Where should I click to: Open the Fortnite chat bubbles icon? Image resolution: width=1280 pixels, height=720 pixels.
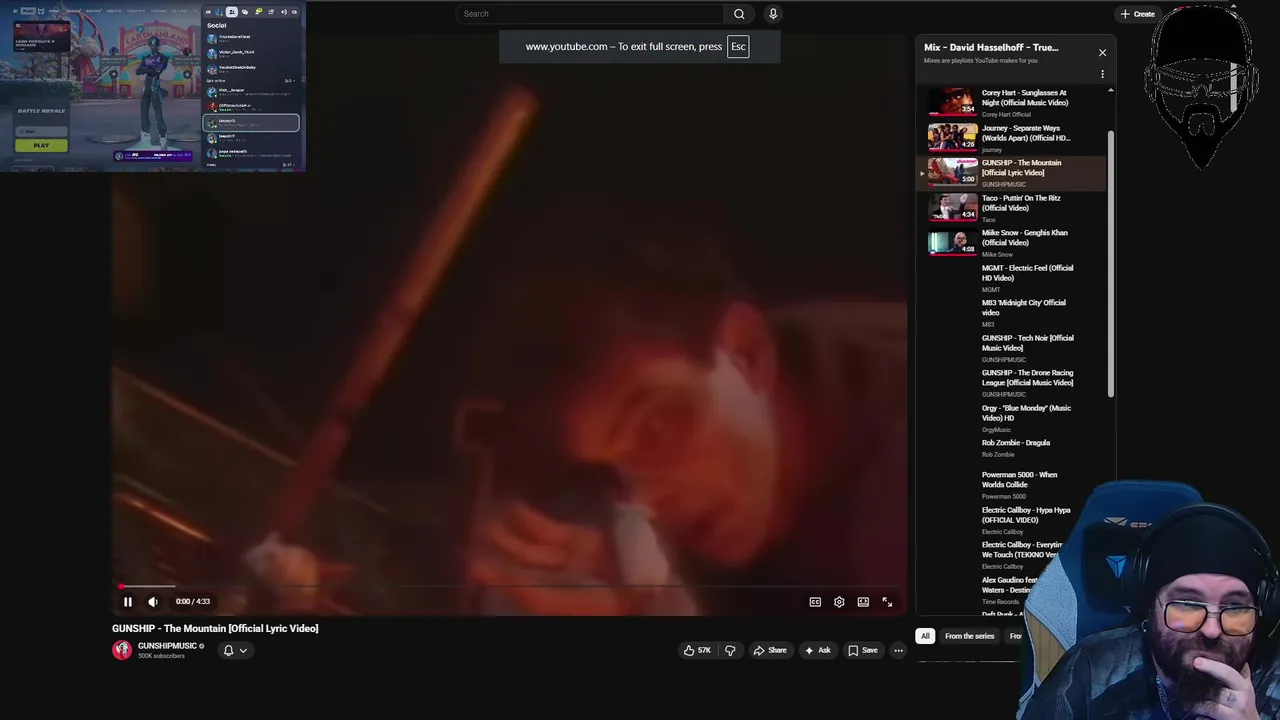(245, 12)
